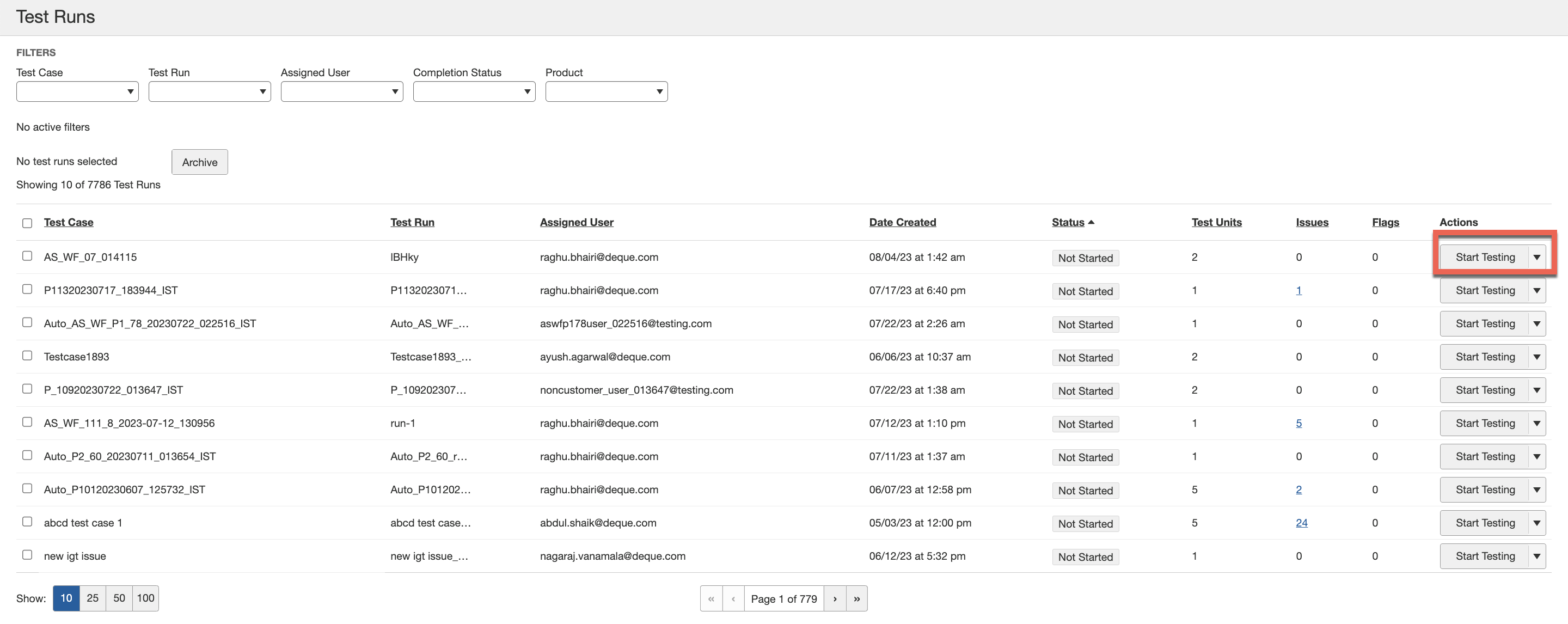Open action arrow for abcd test case 1

pos(1536,522)
